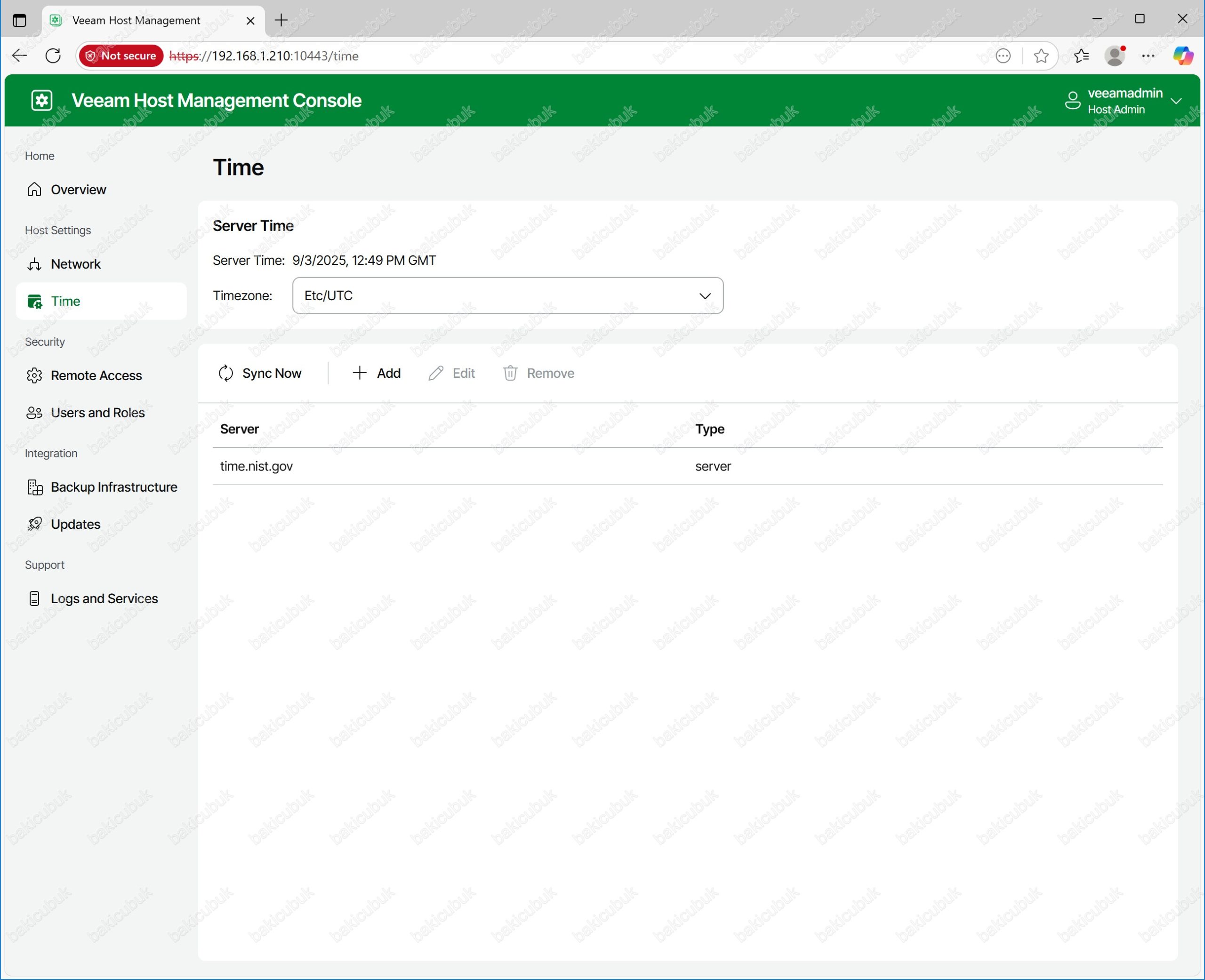Screen dimensions: 1205x980
Task: Click the pencil icon next to Edit
Action: (435, 373)
